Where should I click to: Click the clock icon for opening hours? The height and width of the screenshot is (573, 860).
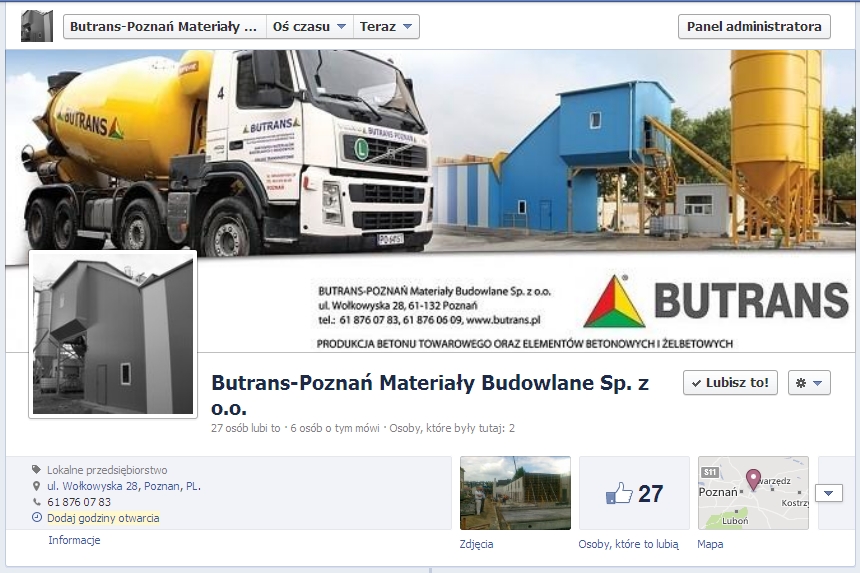[x=37, y=518]
